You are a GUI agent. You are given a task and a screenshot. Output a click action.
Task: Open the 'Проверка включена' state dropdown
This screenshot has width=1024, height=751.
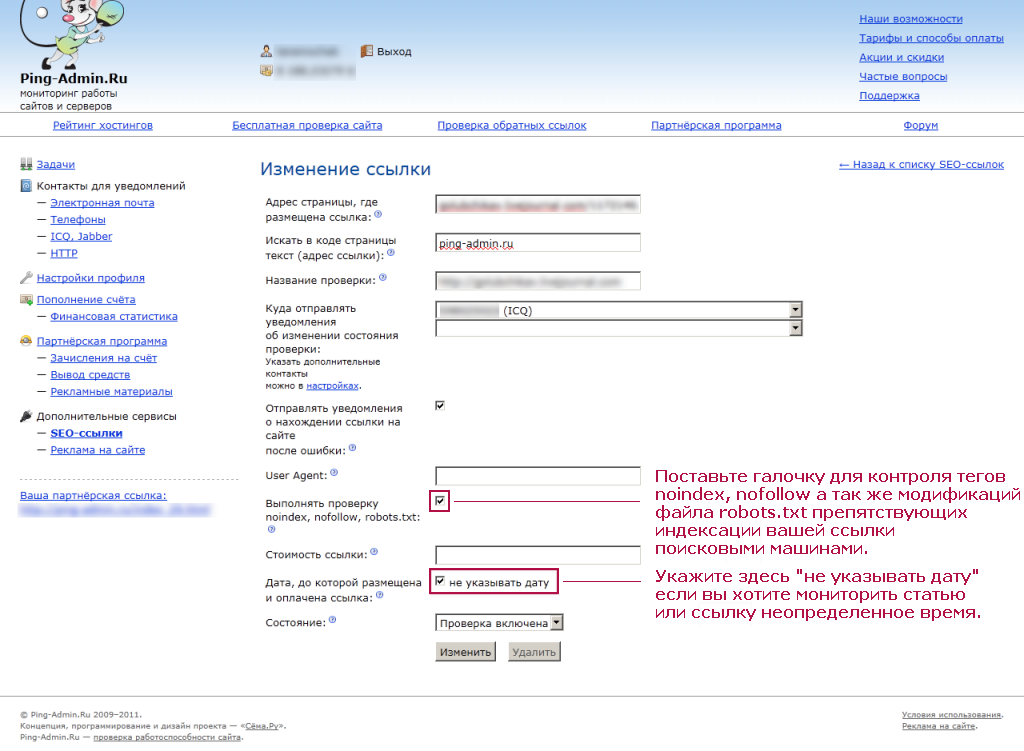coord(499,623)
